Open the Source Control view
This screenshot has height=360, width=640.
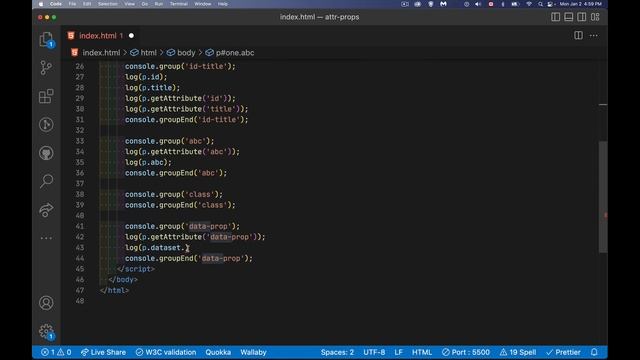pos(46,68)
